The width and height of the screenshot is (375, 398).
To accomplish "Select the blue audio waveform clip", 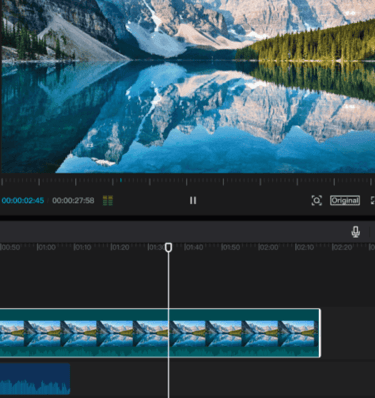I will pos(35,379).
